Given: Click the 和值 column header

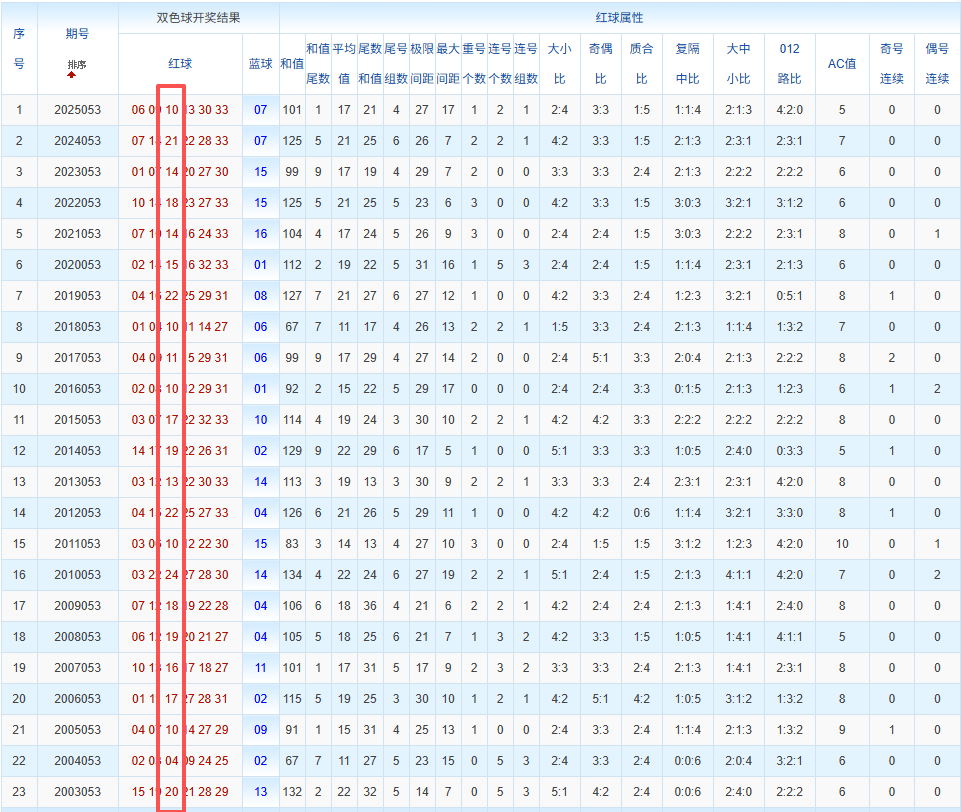Looking at the screenshot, I should [x=292, y=64].
